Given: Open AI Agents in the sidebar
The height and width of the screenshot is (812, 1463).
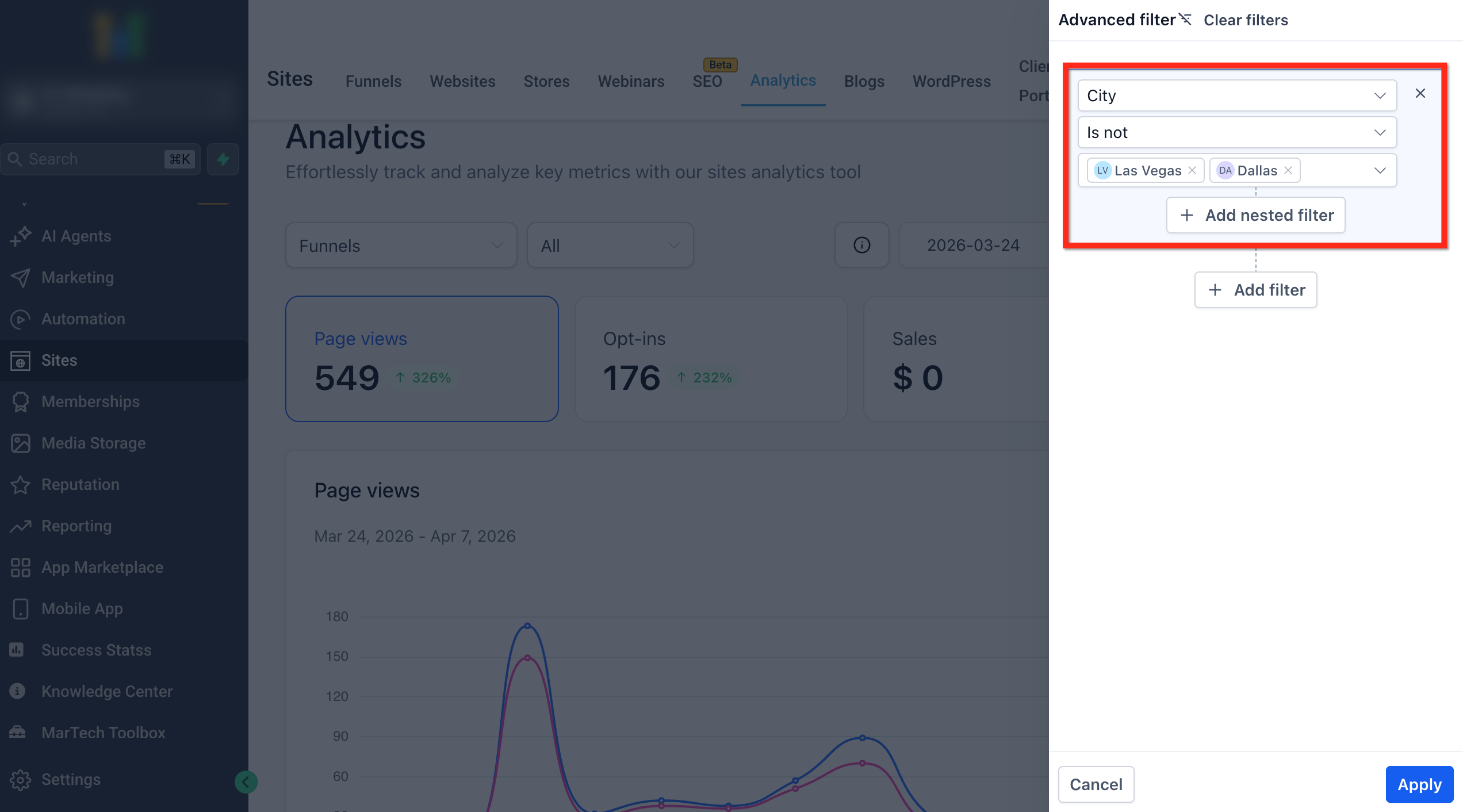Looking at the screenshot, I should pos(76,236).
